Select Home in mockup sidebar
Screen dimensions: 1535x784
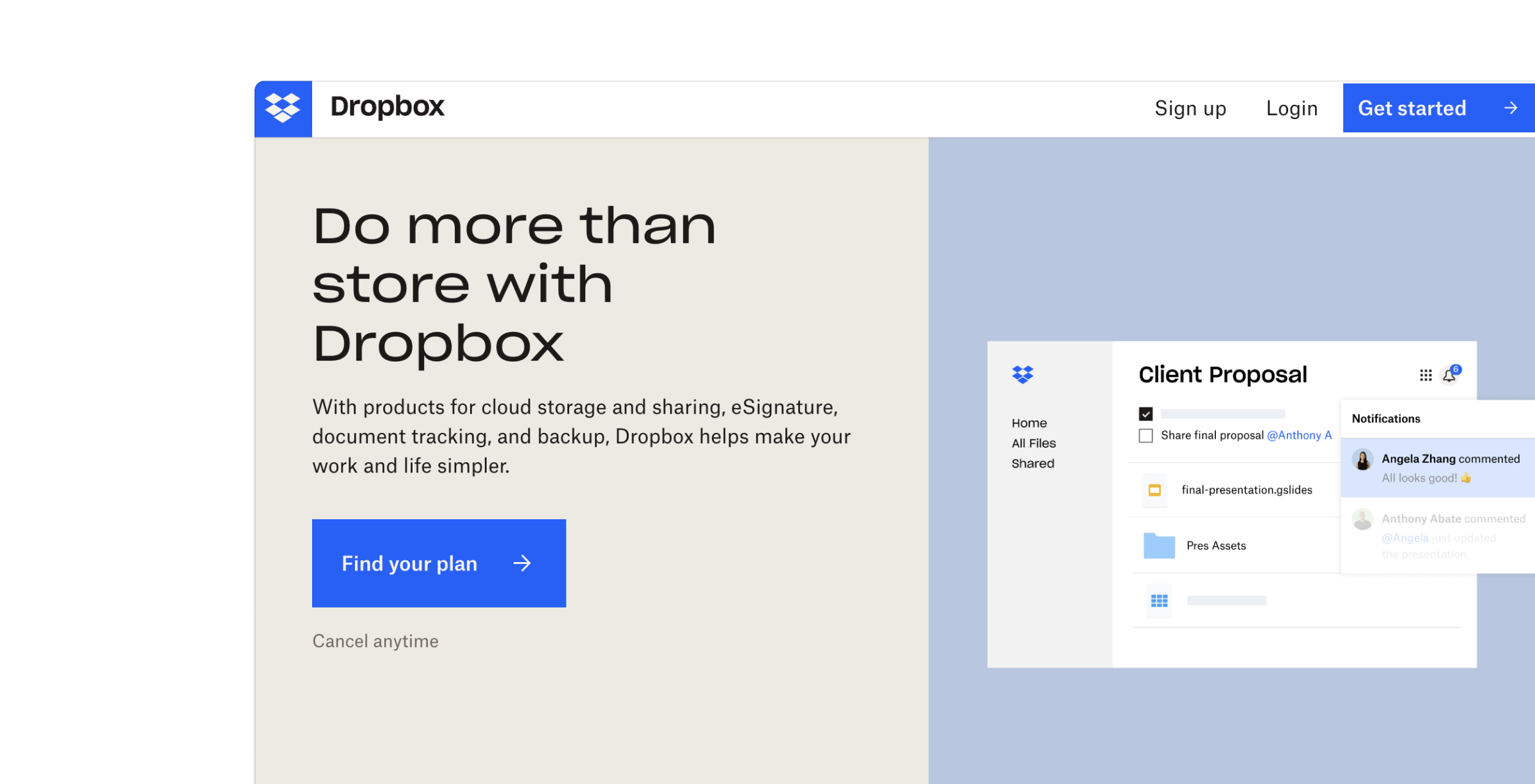pos(1029,423)
